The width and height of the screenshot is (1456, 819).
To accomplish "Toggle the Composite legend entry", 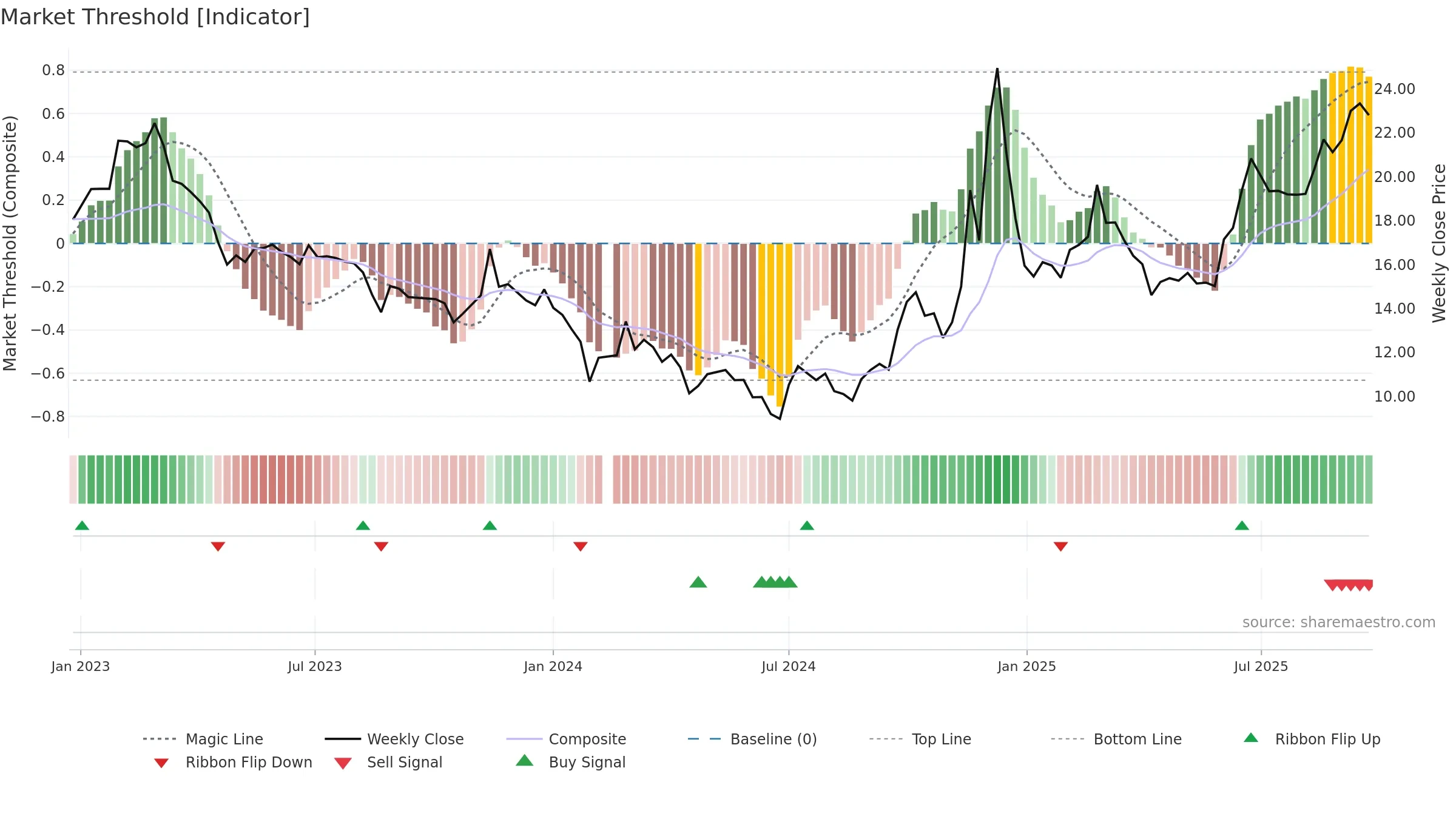I will click(x=566, y=739).
